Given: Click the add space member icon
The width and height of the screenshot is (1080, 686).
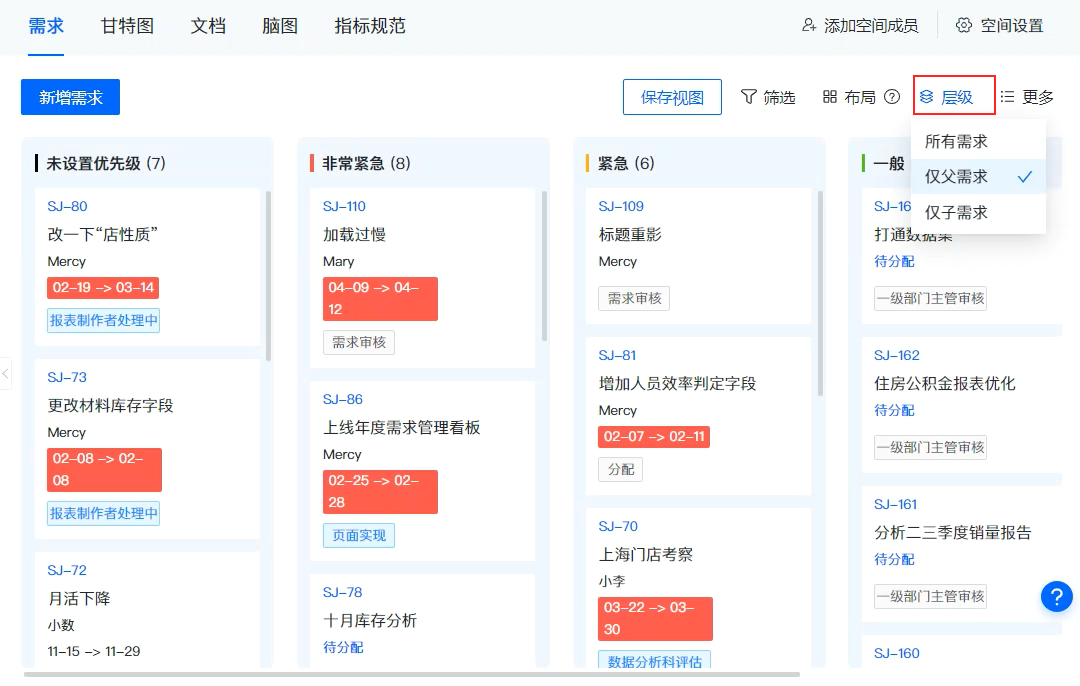Looking at the screenshot, I should (x=810, y=26).
